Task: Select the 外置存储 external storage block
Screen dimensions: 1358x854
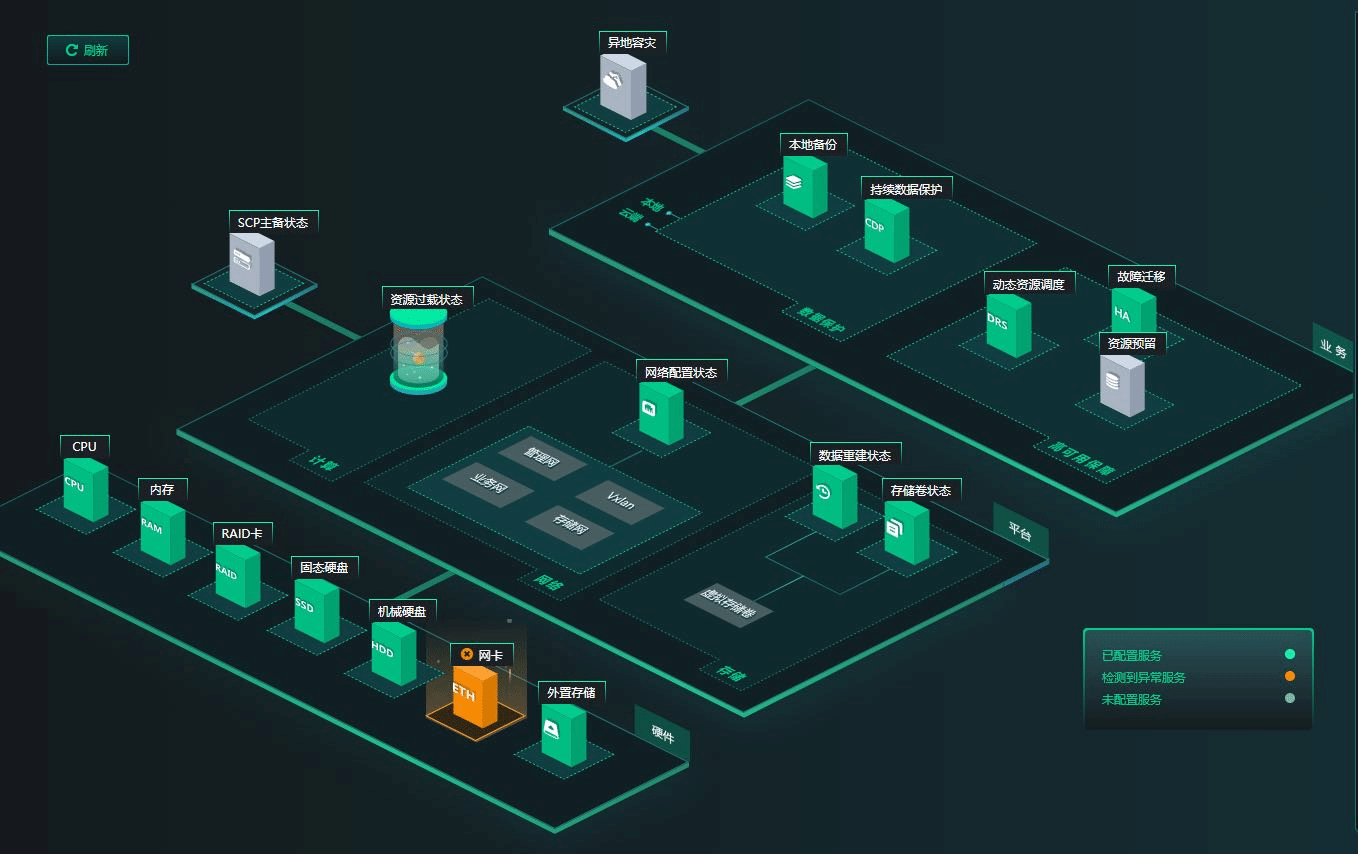Action: (x=563, y=734)
